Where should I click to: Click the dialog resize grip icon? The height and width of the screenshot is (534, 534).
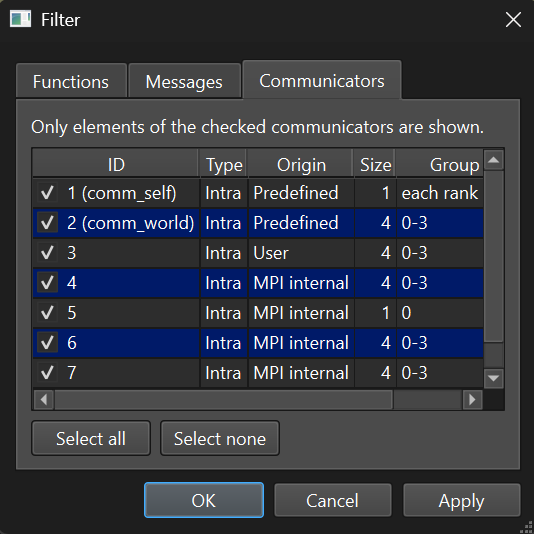pos(526,526)
